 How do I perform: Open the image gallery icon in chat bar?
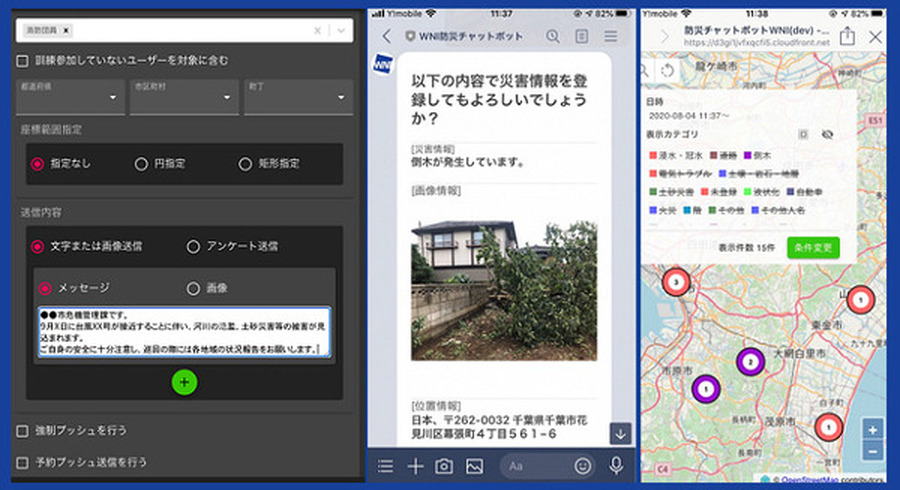coord(474,466)
